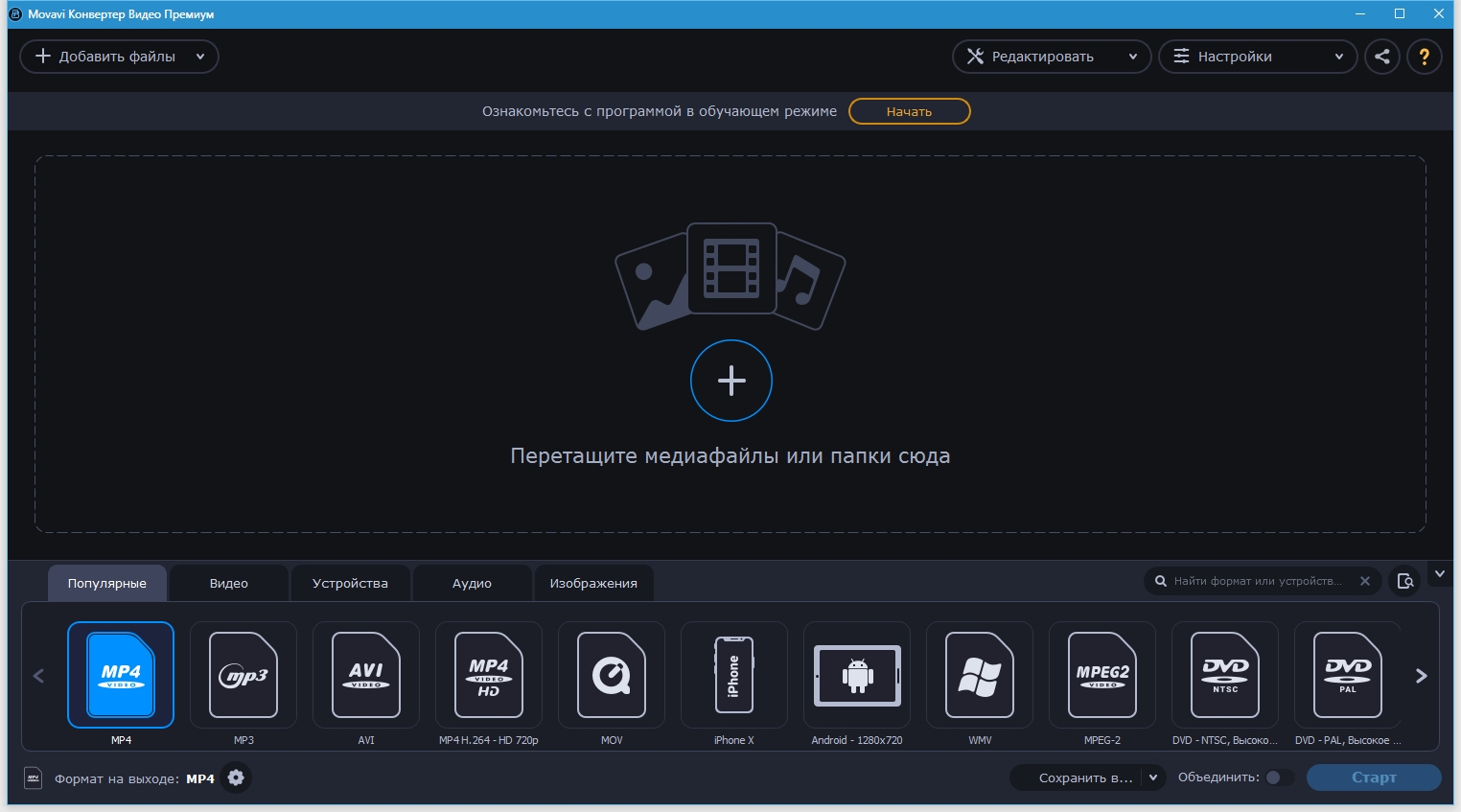Screen dimensions: 1461x812
Task: Open help via the question mark icon
Action: [1424, 57]
